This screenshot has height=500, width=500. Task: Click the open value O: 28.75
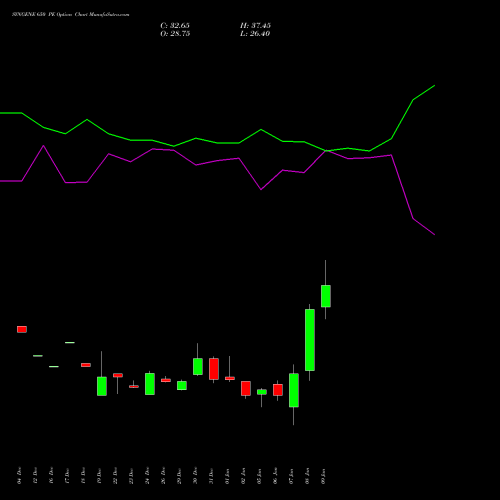tap(175, 34)
